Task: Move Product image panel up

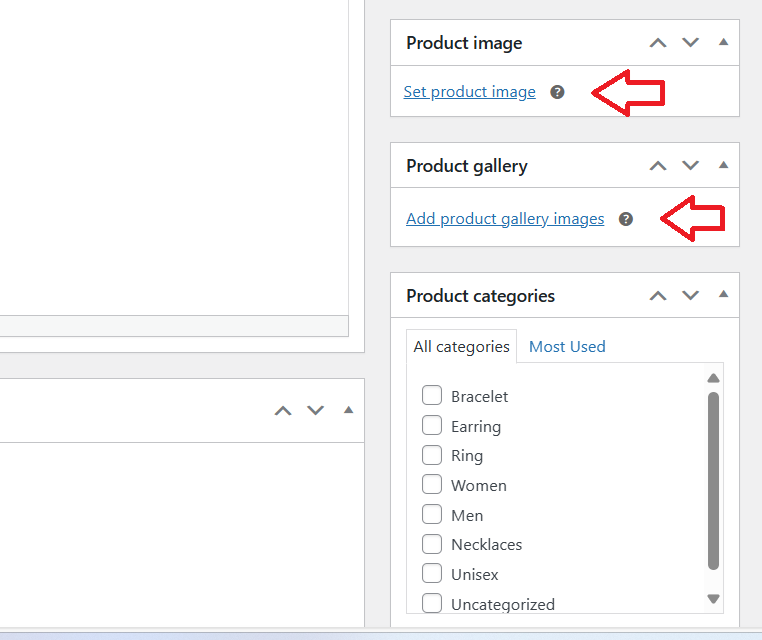Action: [658, 43]
